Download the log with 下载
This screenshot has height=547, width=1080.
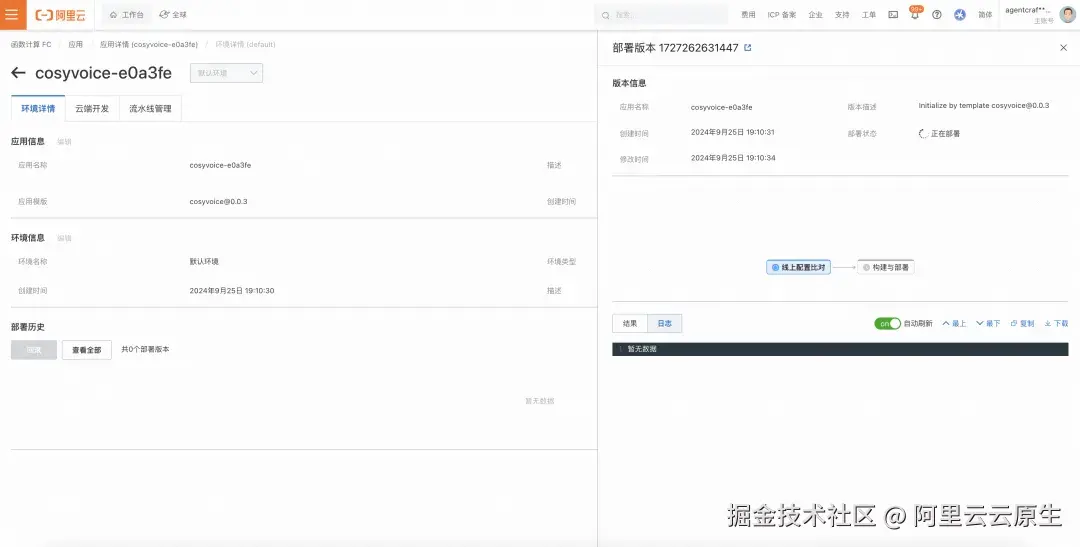point(1057,323)
